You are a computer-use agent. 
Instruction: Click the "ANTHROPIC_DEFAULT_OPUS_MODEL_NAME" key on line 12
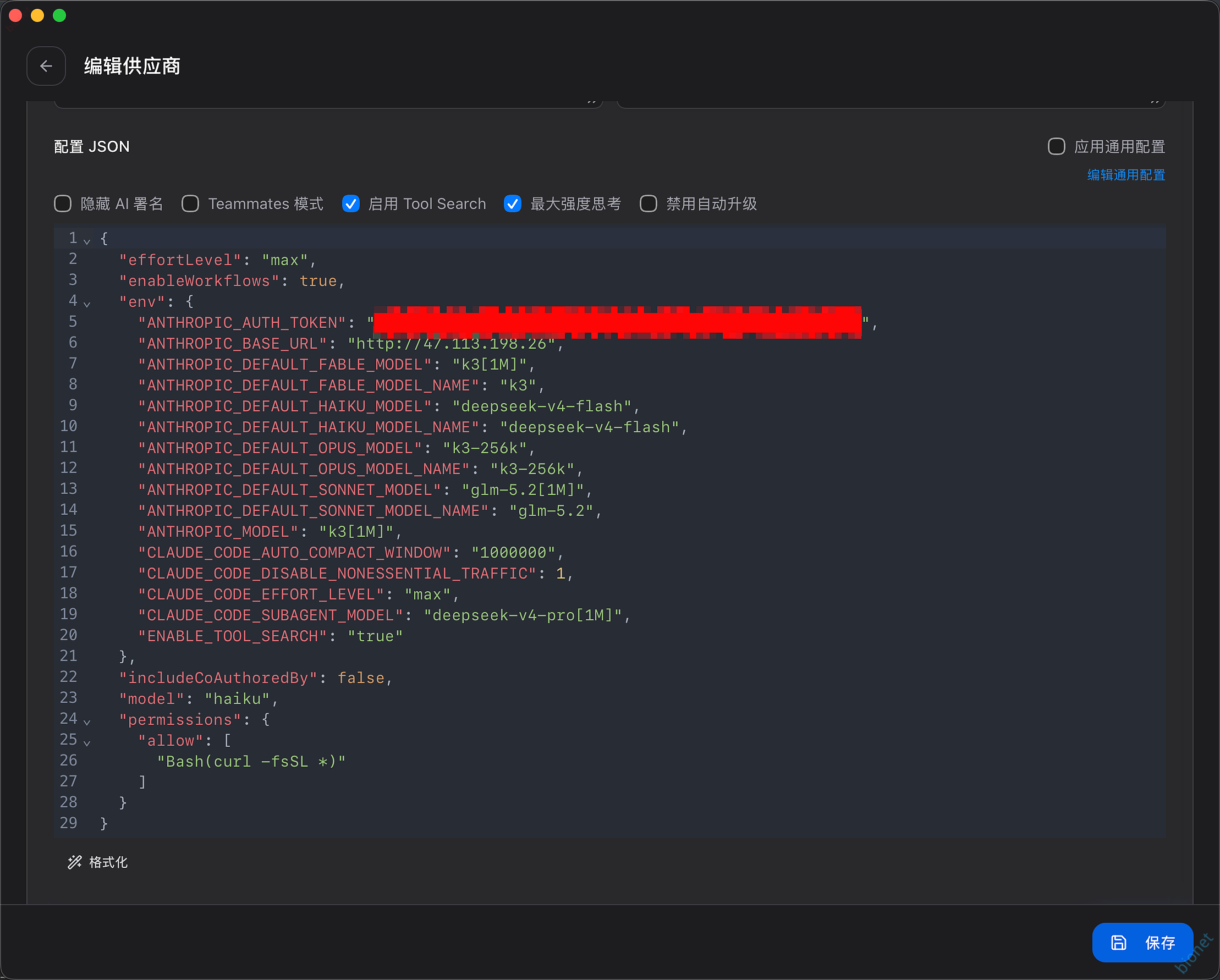304,470
